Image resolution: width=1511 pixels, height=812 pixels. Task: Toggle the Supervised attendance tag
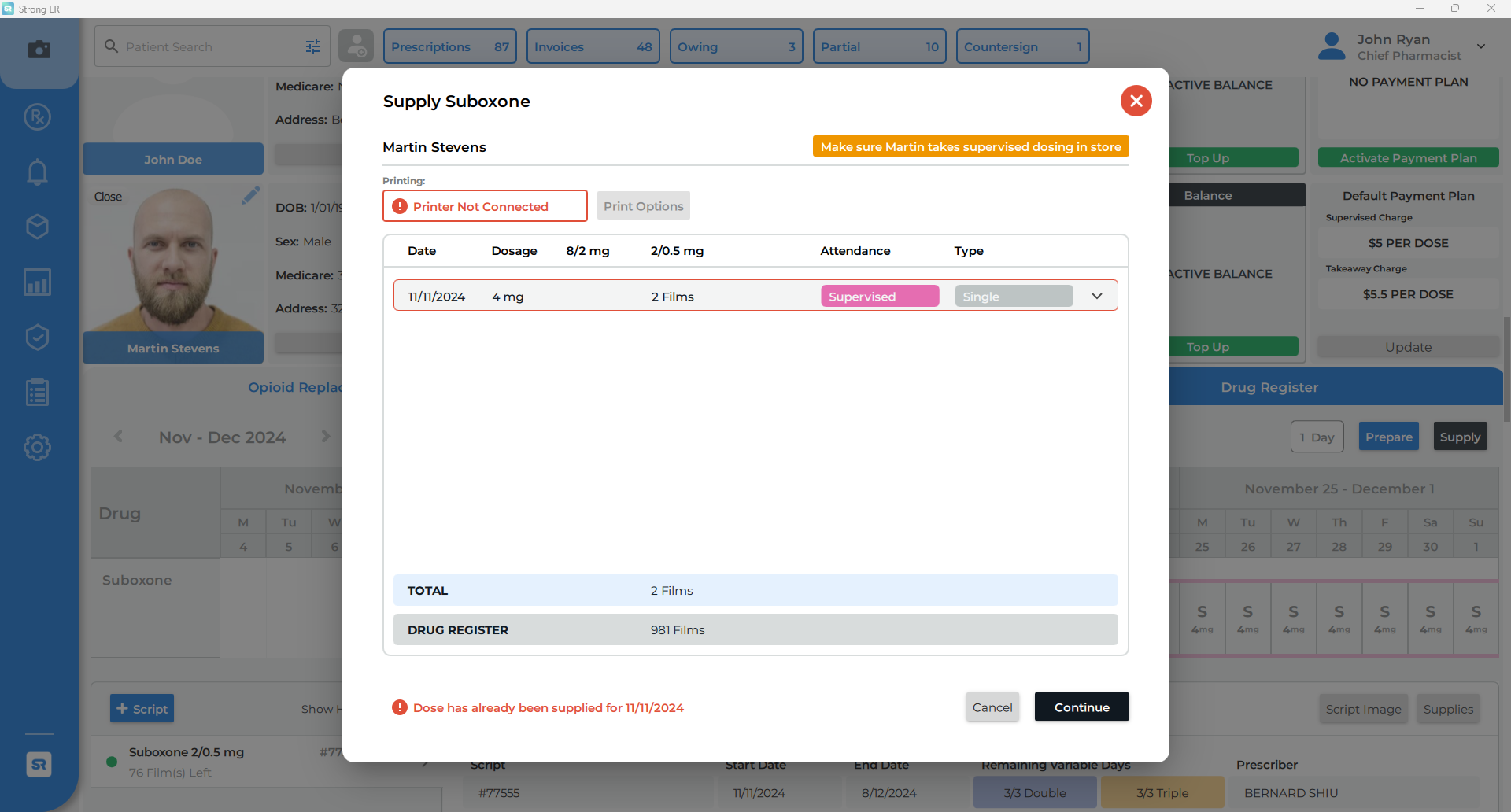click(879, 297)
